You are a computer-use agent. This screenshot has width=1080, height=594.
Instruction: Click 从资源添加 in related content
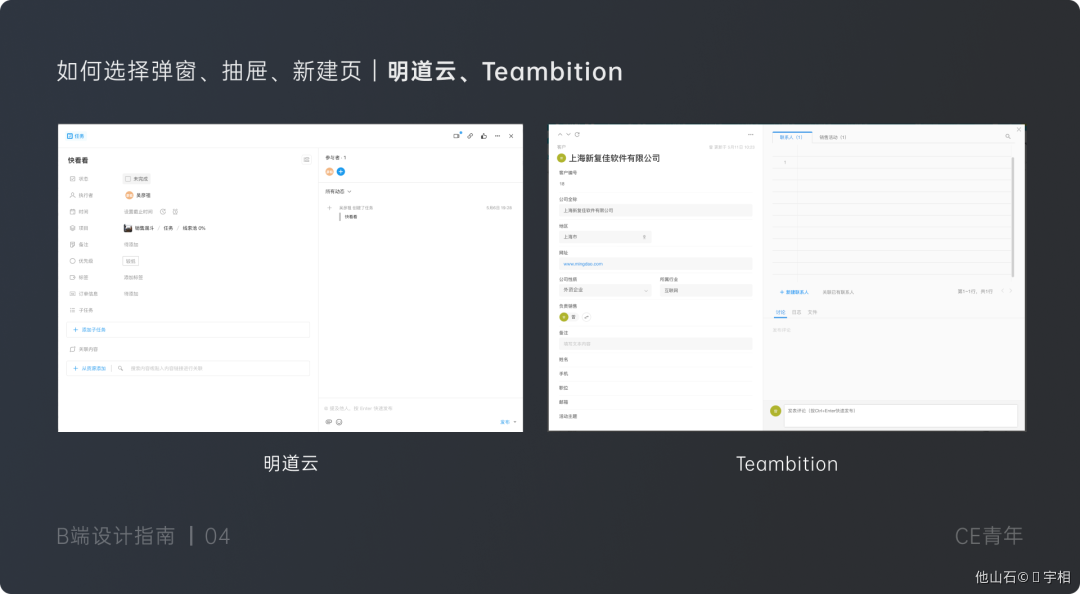[90, 369]
